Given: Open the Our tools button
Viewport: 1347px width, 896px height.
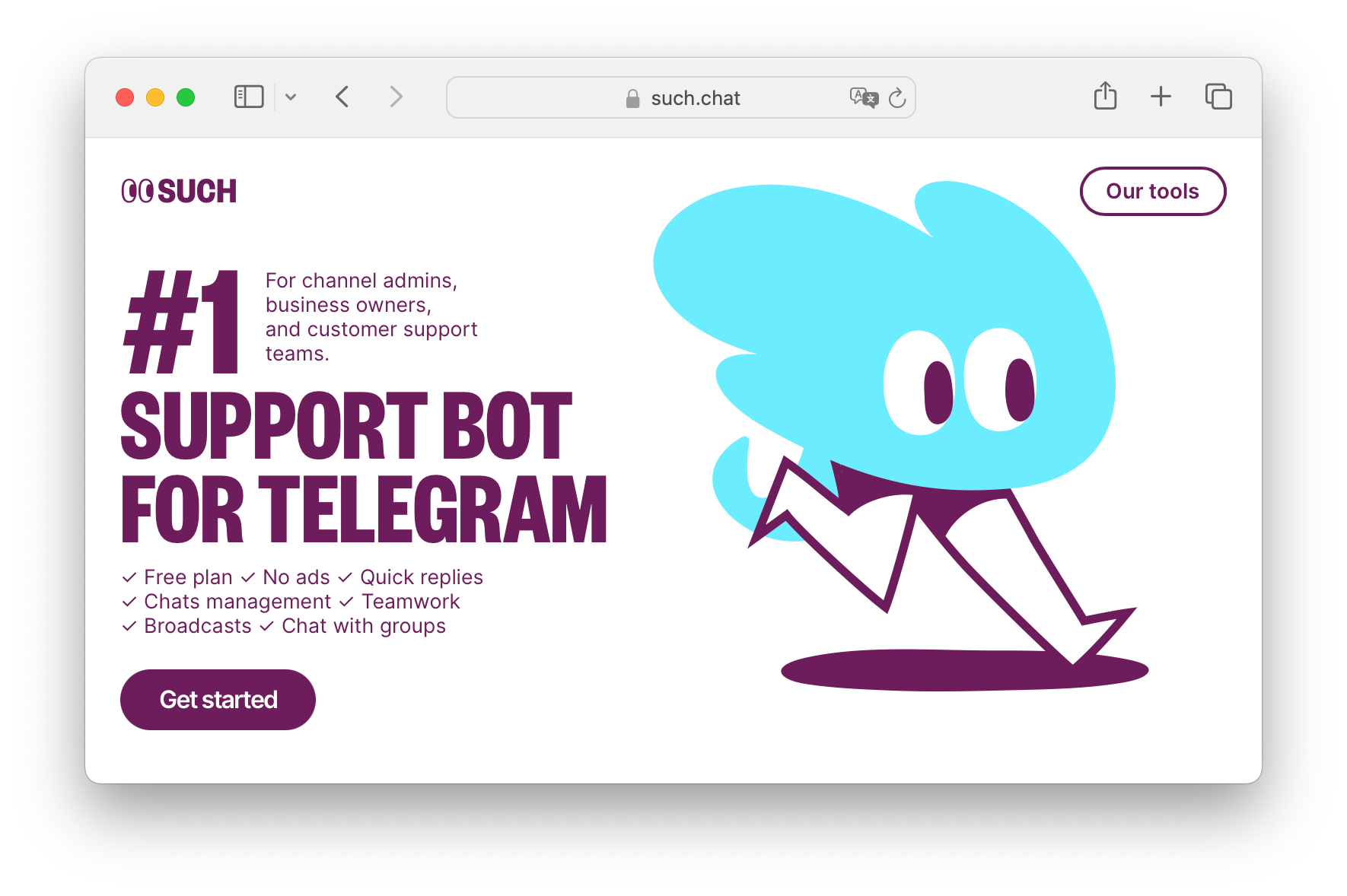Looking at the screenshot, I should [1152, 191].
